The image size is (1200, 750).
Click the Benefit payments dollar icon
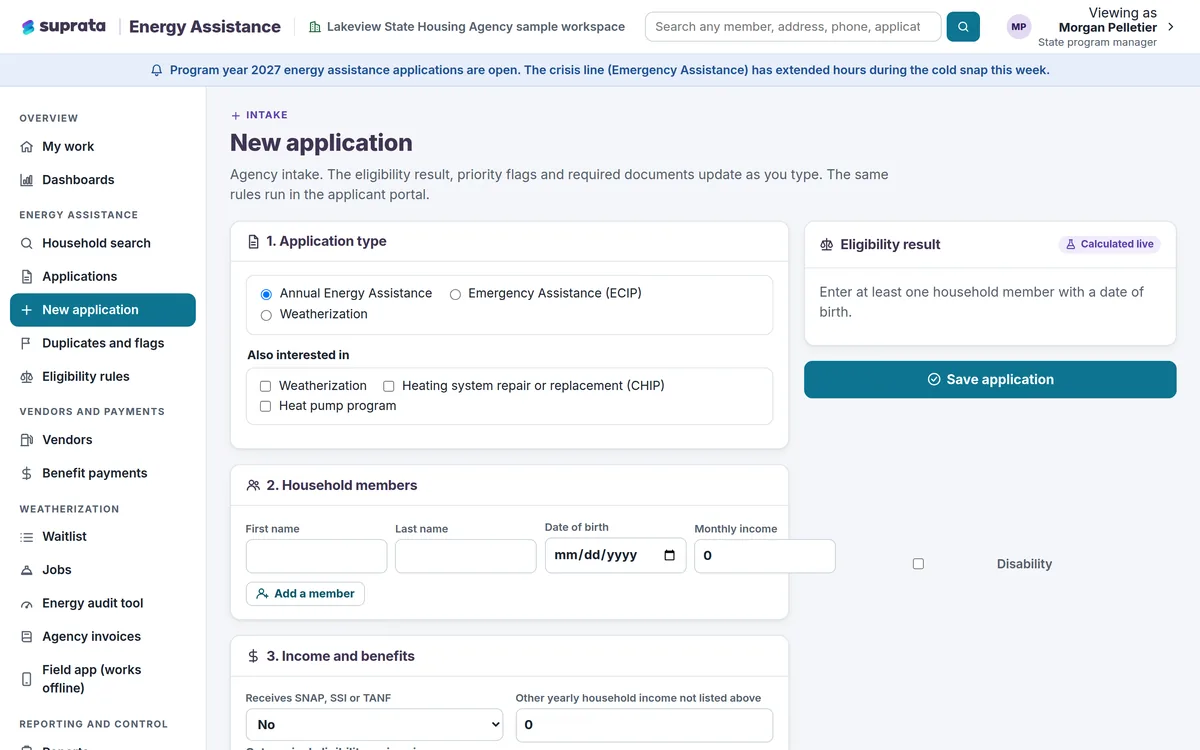click(27, 473)
